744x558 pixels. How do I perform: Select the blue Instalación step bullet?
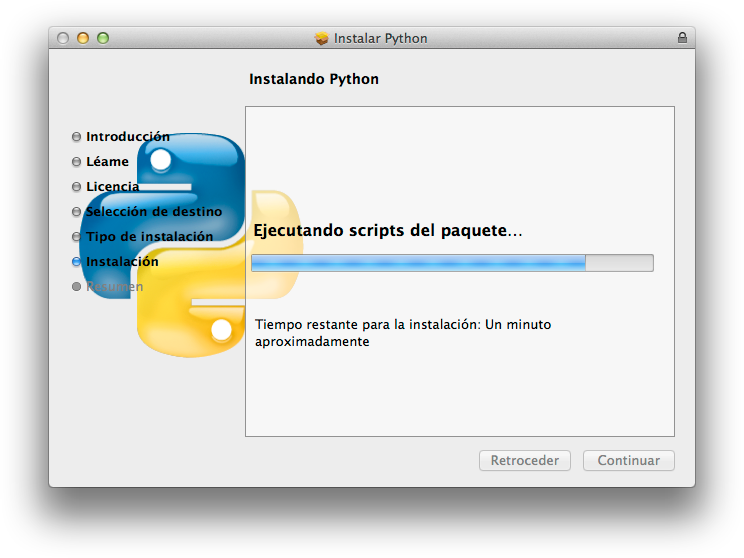(76, 261)
